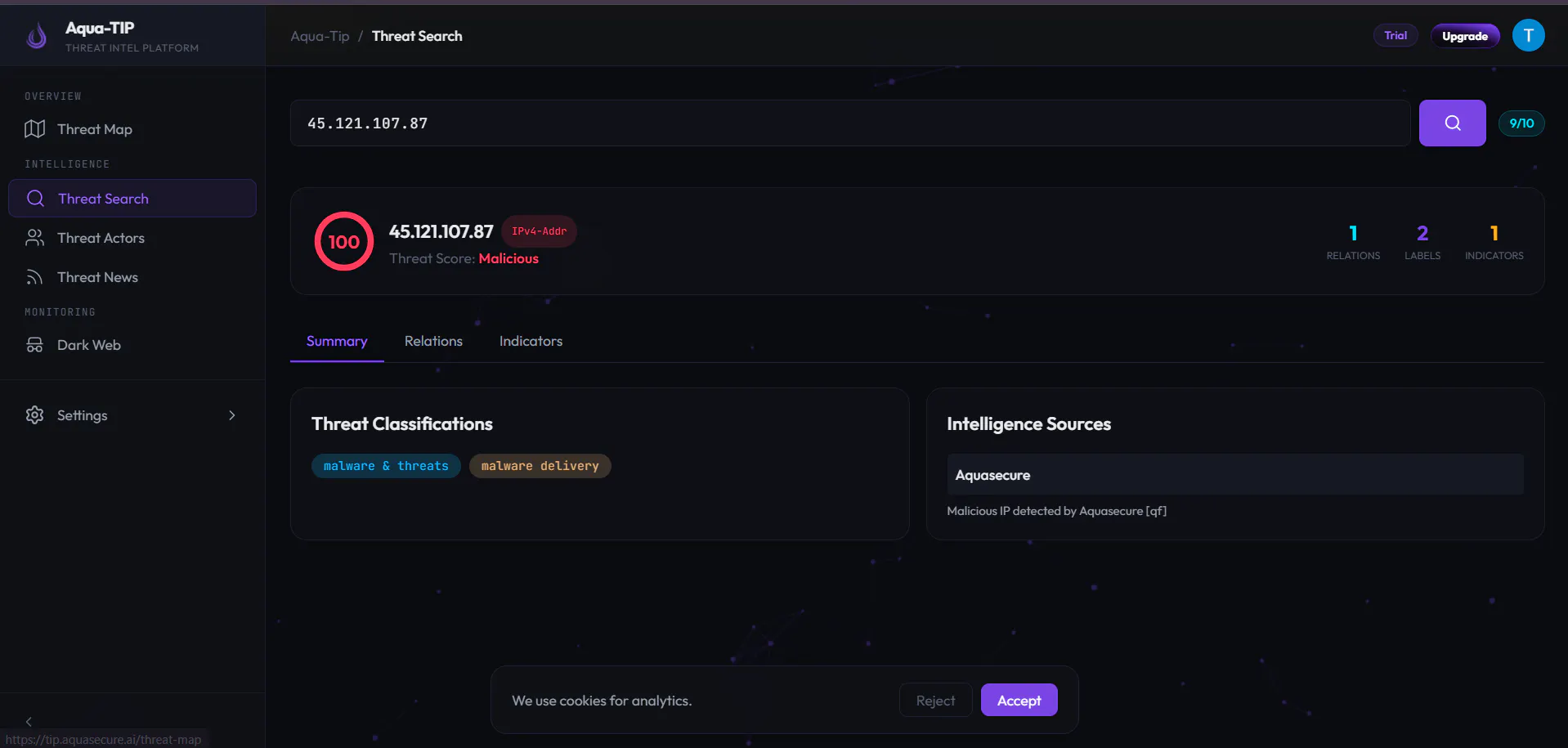Click the Settings gear icon

point(34,415)
